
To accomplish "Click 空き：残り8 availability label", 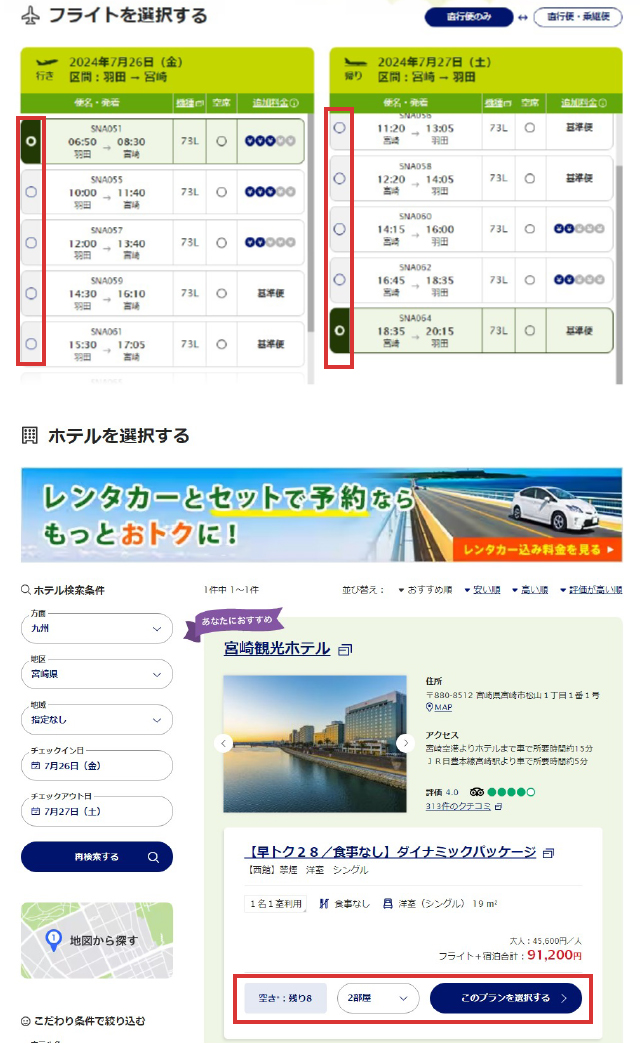I will [285, 998].
